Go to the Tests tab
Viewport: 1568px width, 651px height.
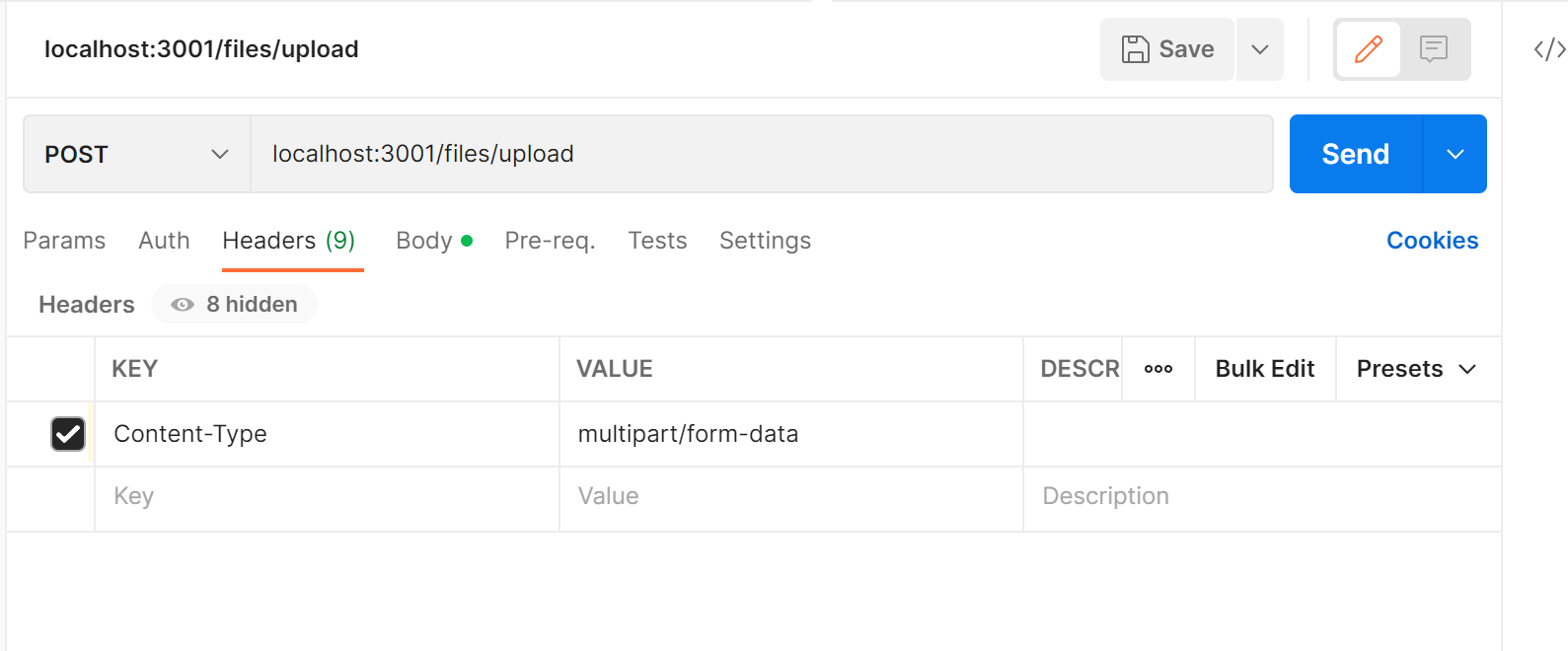[657, 241]
